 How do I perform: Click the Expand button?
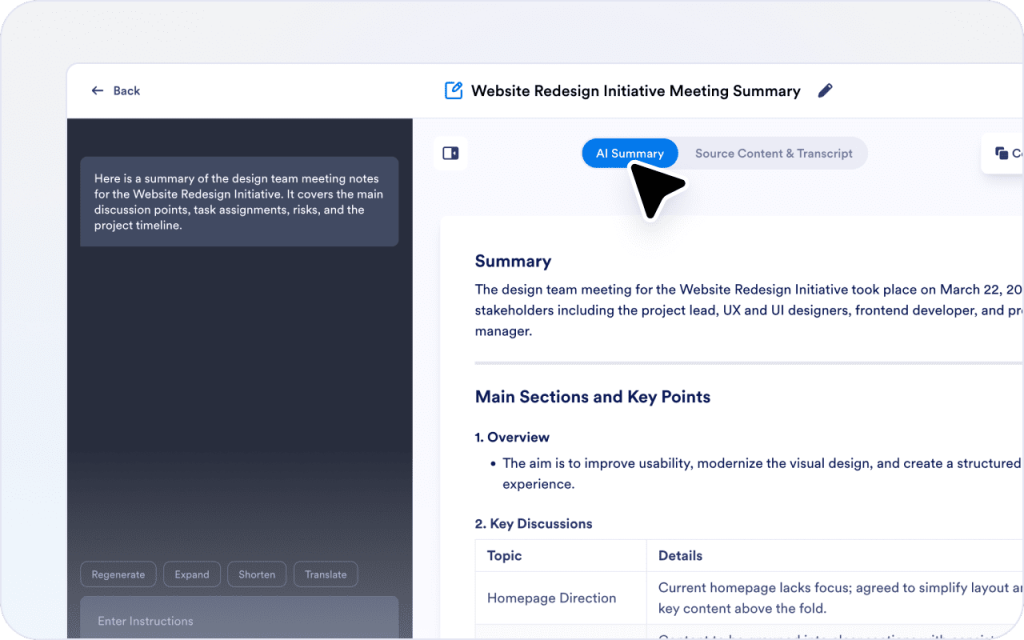(191, 574)
